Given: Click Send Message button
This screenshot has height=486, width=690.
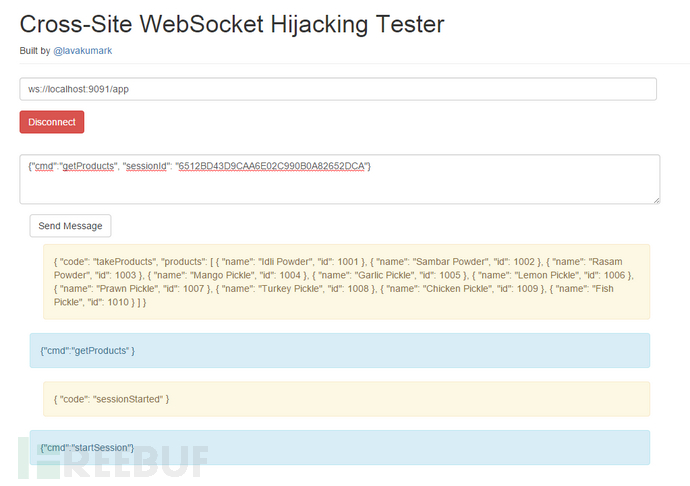Looking at the screenshot, I should coord(70,226).
